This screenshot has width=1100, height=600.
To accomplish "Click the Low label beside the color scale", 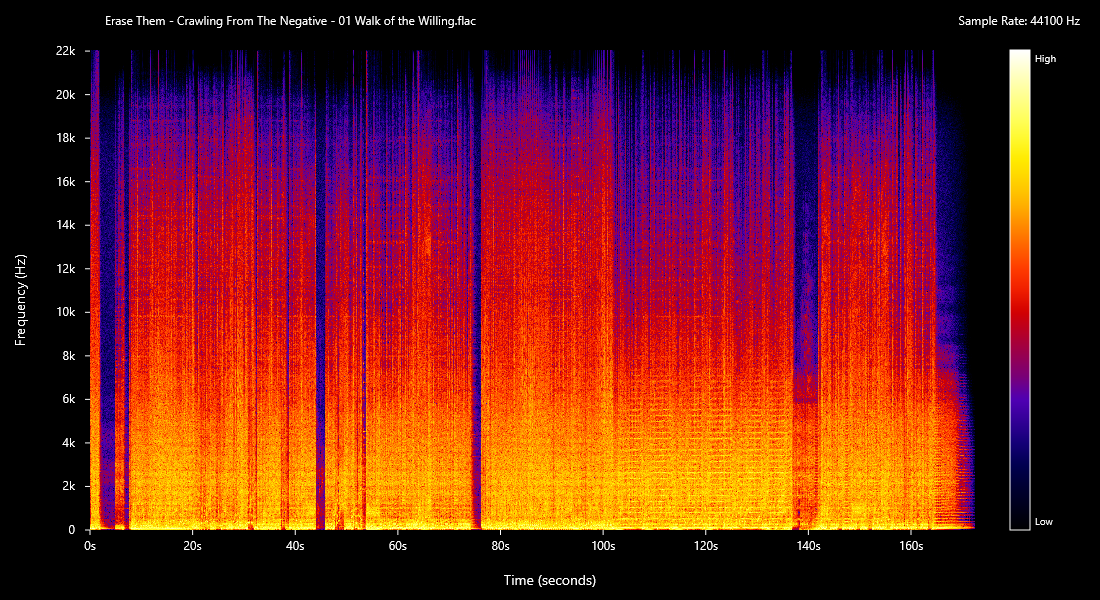I will pyautogui.click(x=1043, y=522).
